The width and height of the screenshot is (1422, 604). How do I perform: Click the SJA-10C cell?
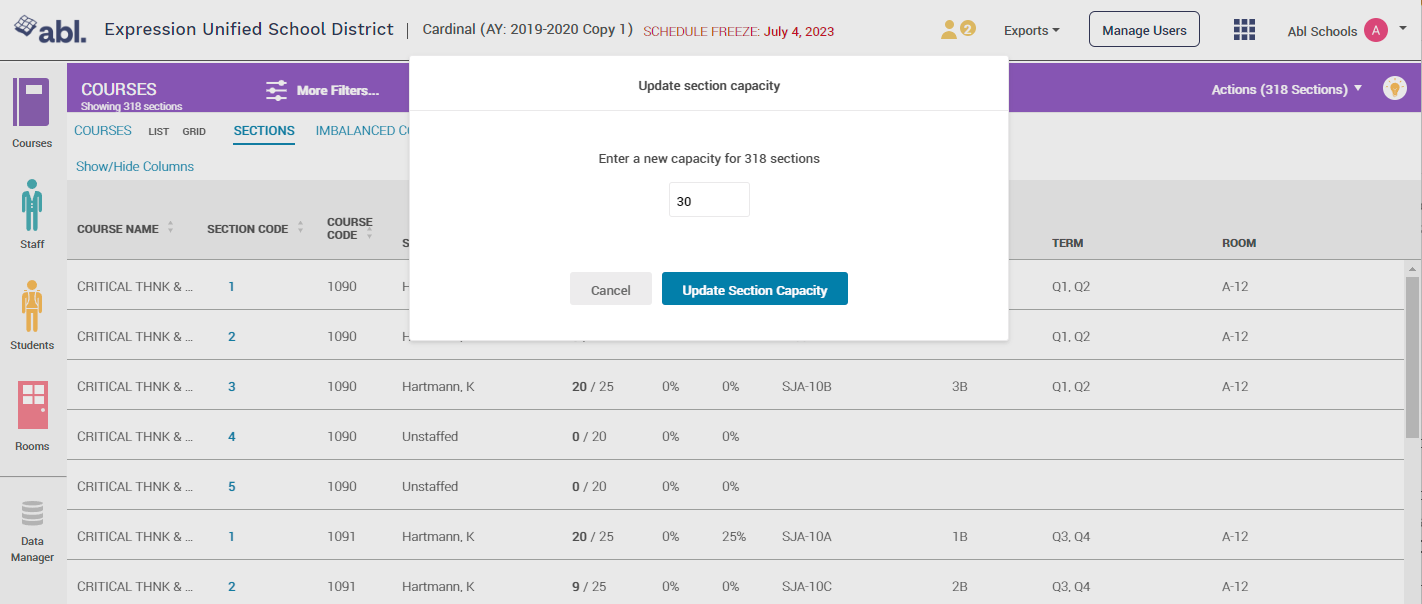coord(806,586)
